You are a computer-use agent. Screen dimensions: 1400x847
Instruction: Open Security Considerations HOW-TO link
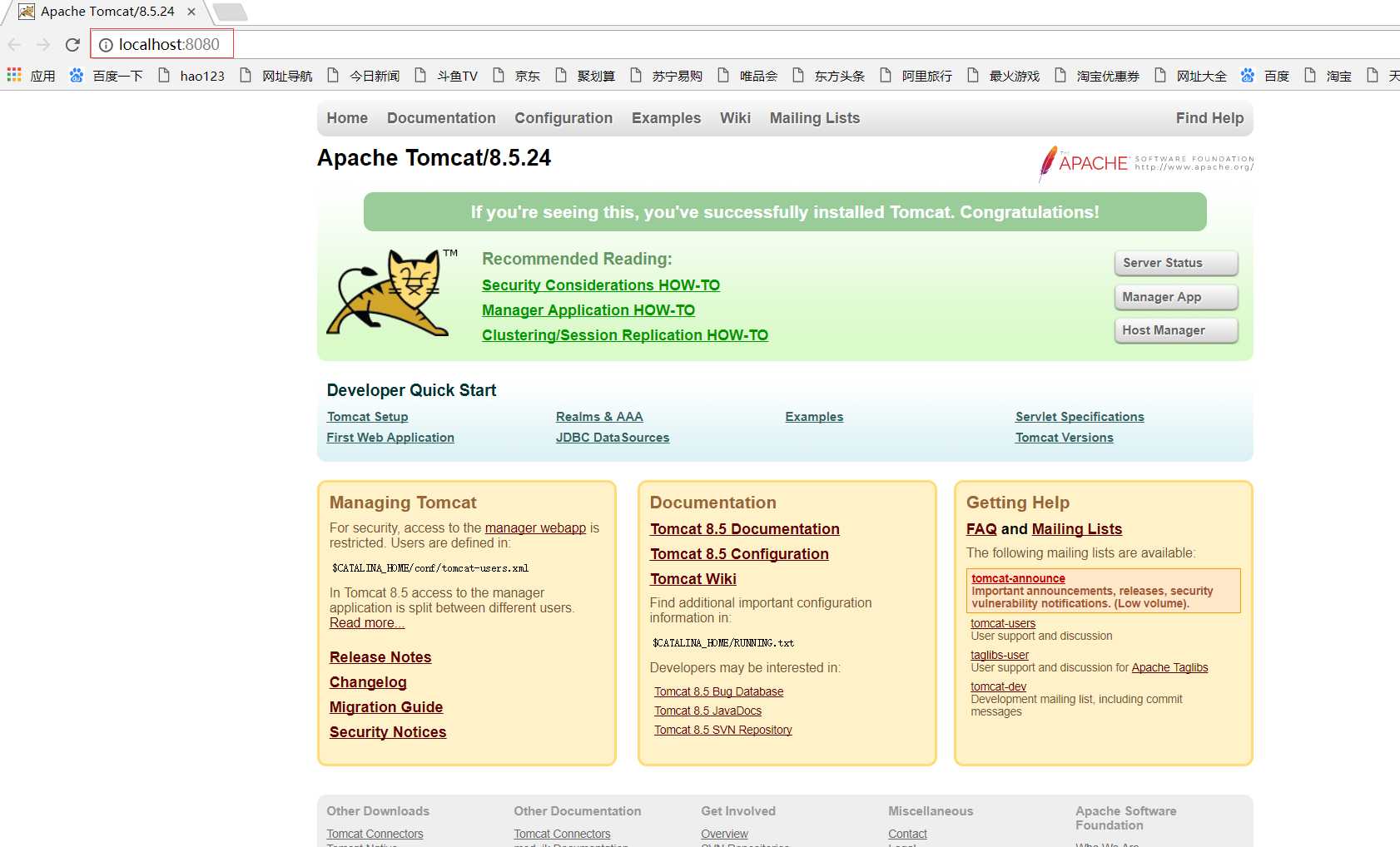601,285
